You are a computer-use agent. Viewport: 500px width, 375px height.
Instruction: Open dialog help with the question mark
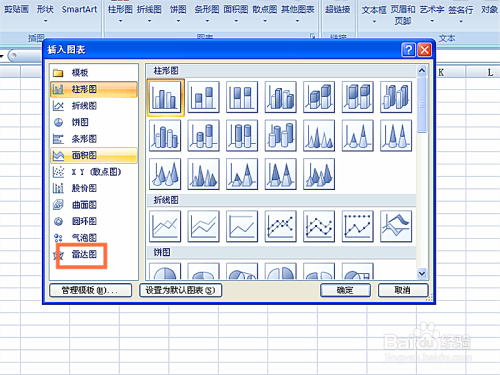point(408,50)
